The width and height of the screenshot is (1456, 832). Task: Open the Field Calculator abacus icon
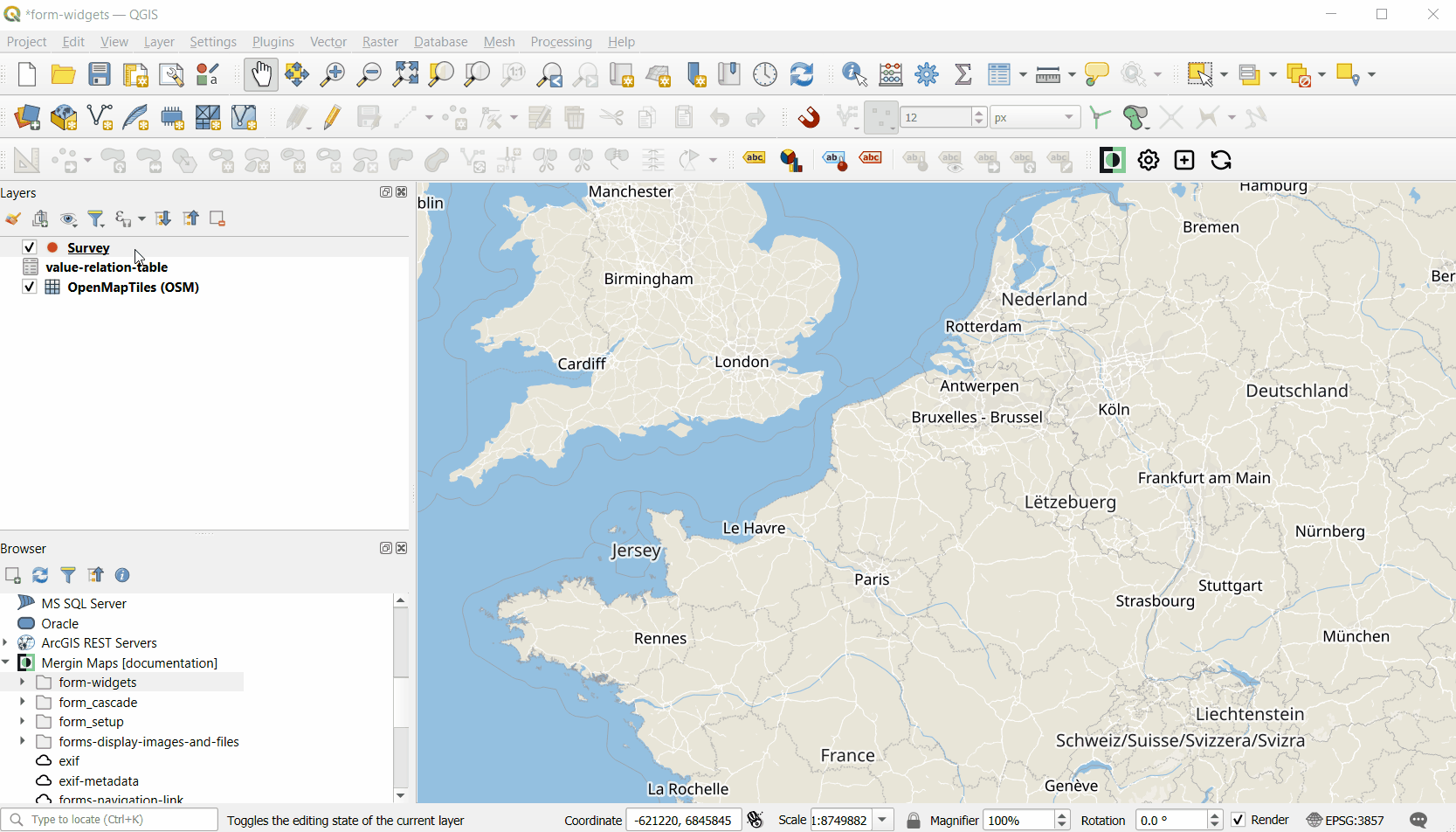pyautogui.click(x=891, y=75)
